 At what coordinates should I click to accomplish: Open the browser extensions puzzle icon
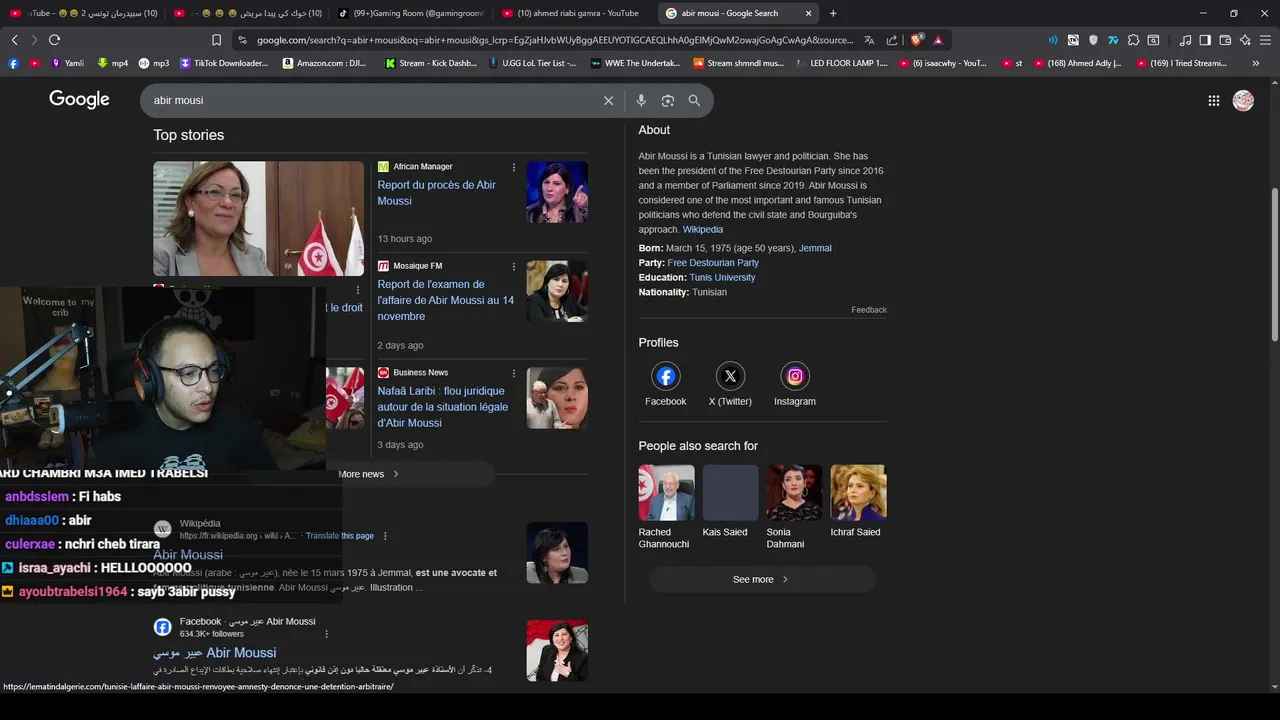coord(1133,40)
